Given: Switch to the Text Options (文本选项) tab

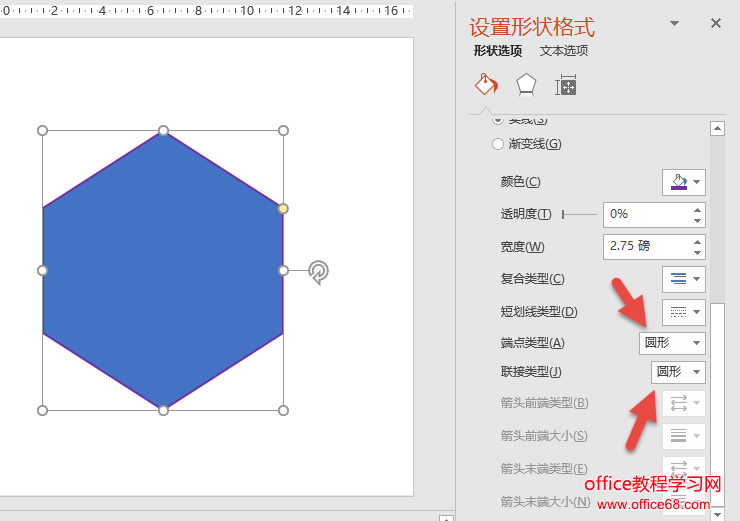Looking at the screenshot, I should click(564, 51).
